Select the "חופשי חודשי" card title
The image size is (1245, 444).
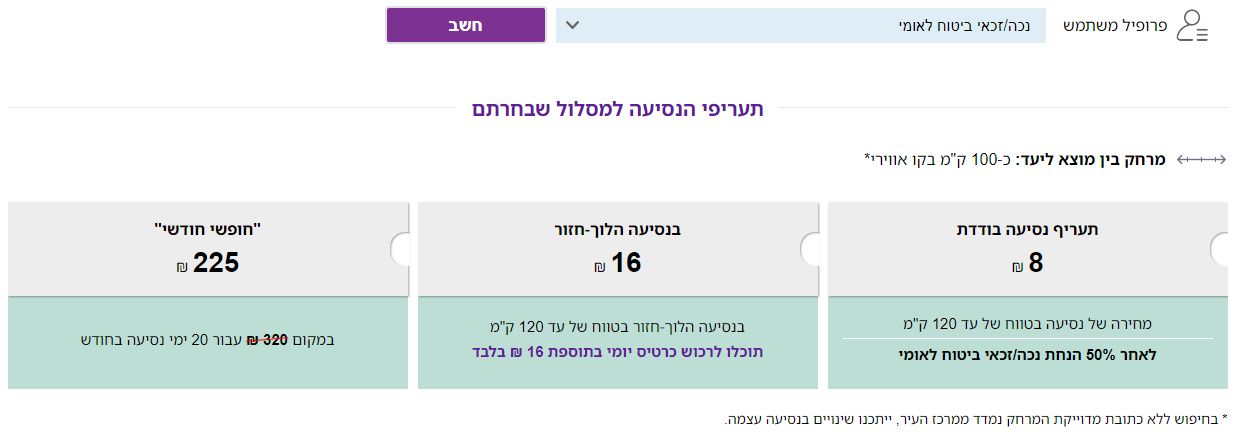208,229
